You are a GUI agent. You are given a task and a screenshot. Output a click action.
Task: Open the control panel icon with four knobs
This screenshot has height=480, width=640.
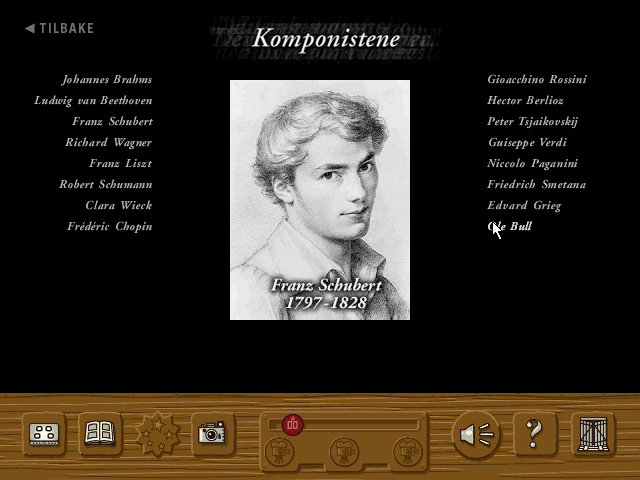coord(44,434)
